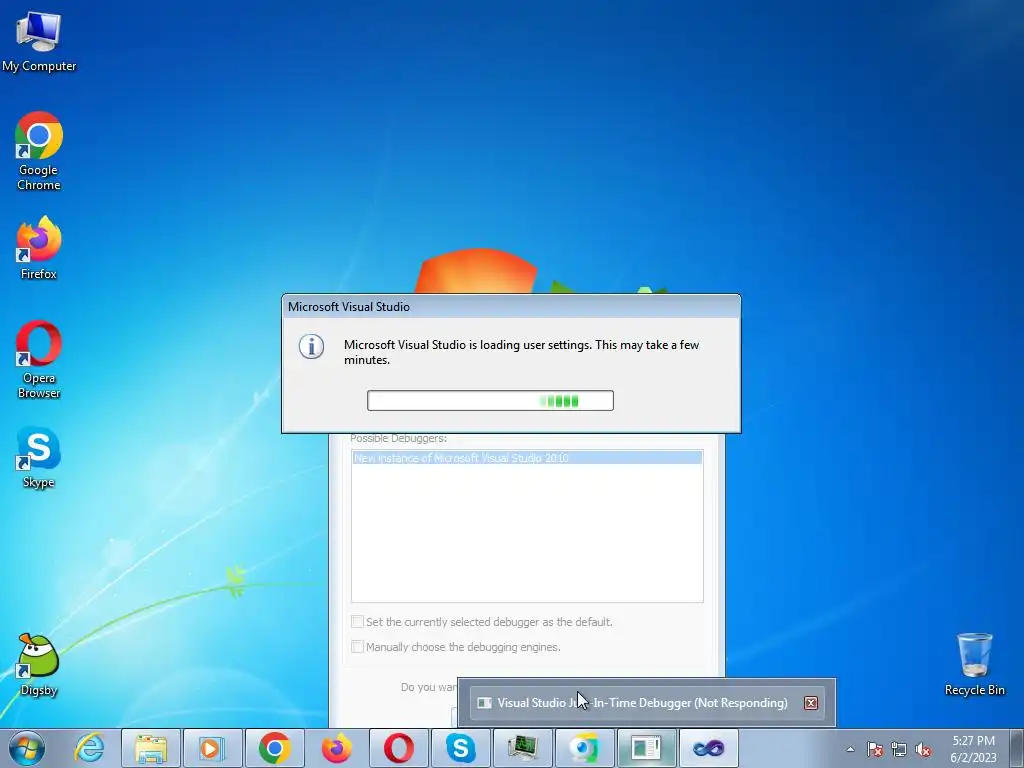Launch Internet Explorer from taskbar
1024x768 pixels.
pyautogui.click(x=89, y=748)
